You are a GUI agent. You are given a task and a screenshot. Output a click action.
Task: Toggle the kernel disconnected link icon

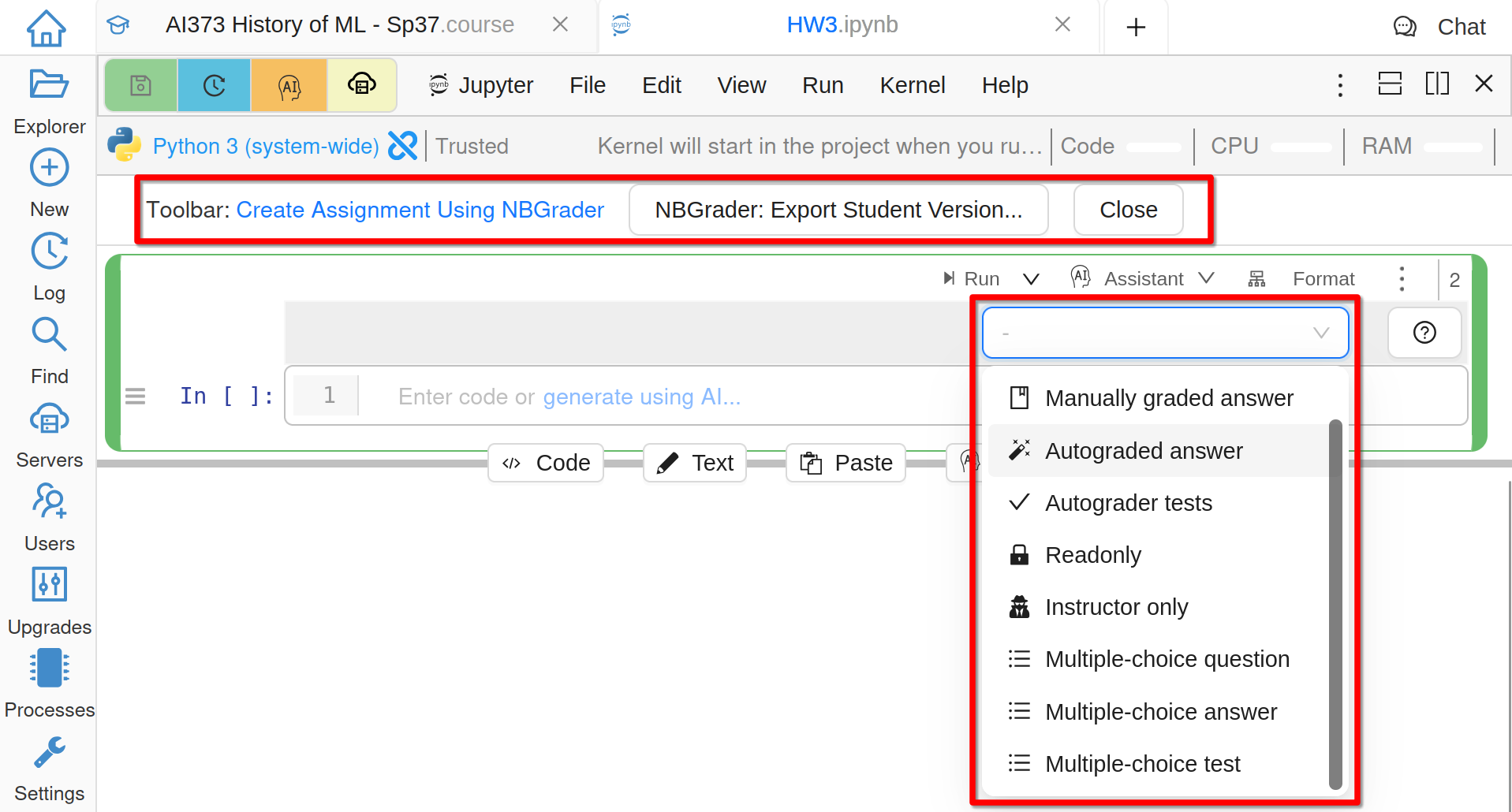[403, 146]
